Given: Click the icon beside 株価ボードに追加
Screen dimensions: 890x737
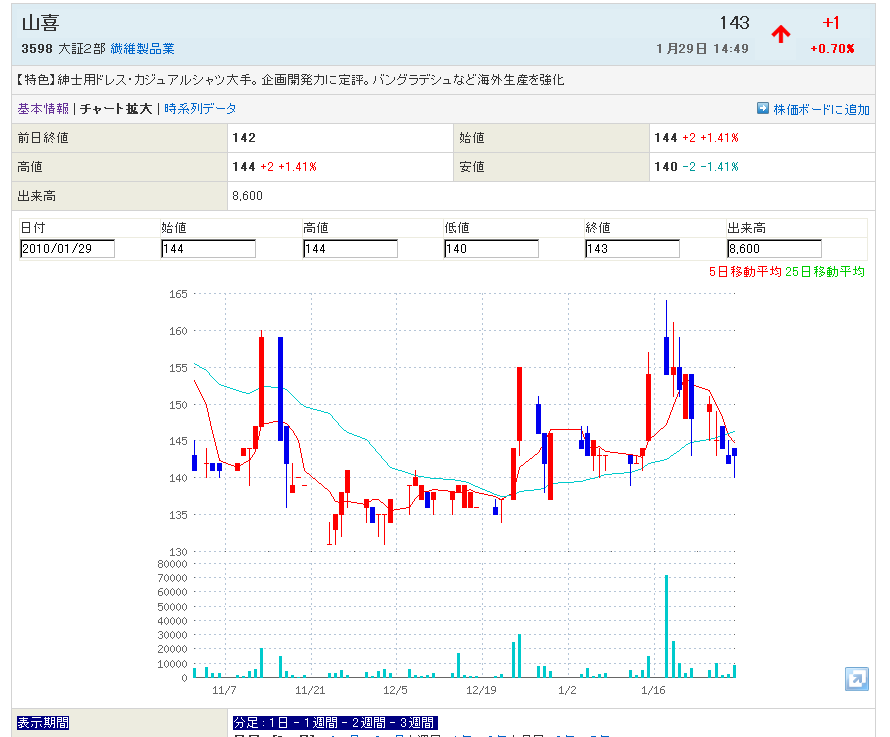Looking at the screenshot, I should pos(762,109).
